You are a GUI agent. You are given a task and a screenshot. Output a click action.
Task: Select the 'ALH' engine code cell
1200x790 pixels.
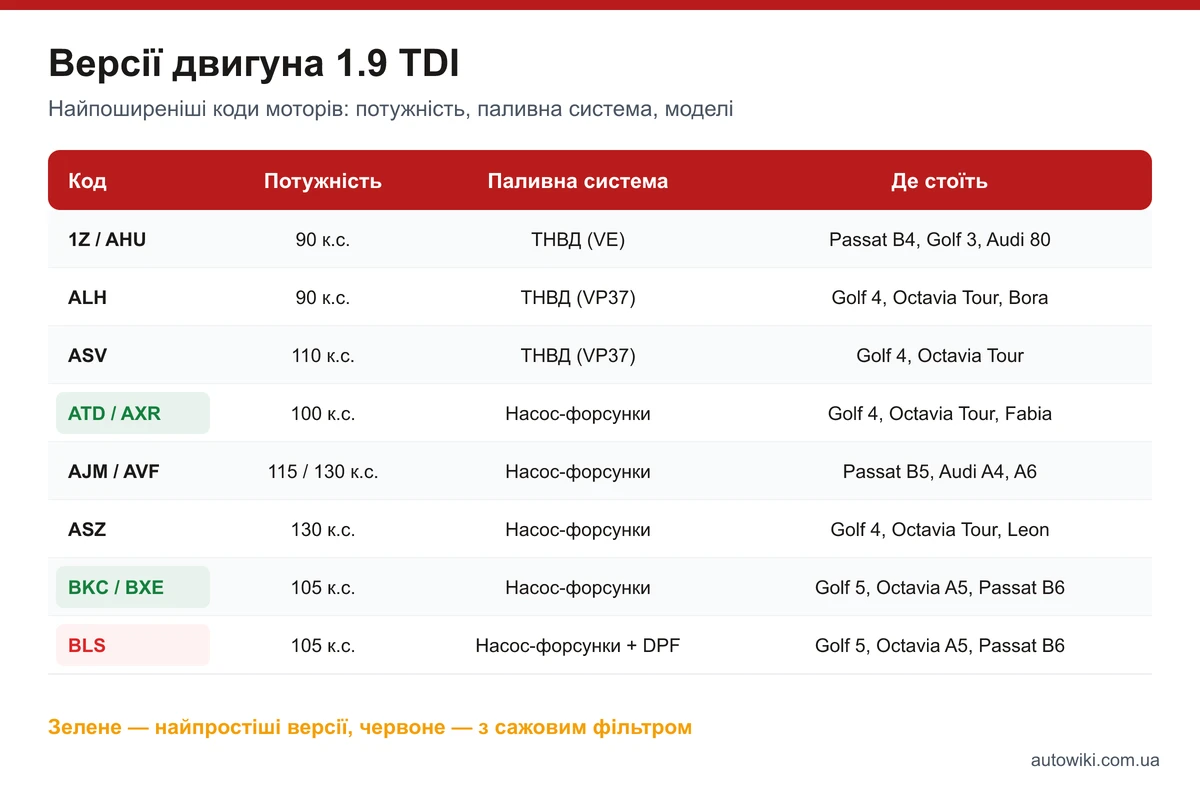click(x=87, y=298)
